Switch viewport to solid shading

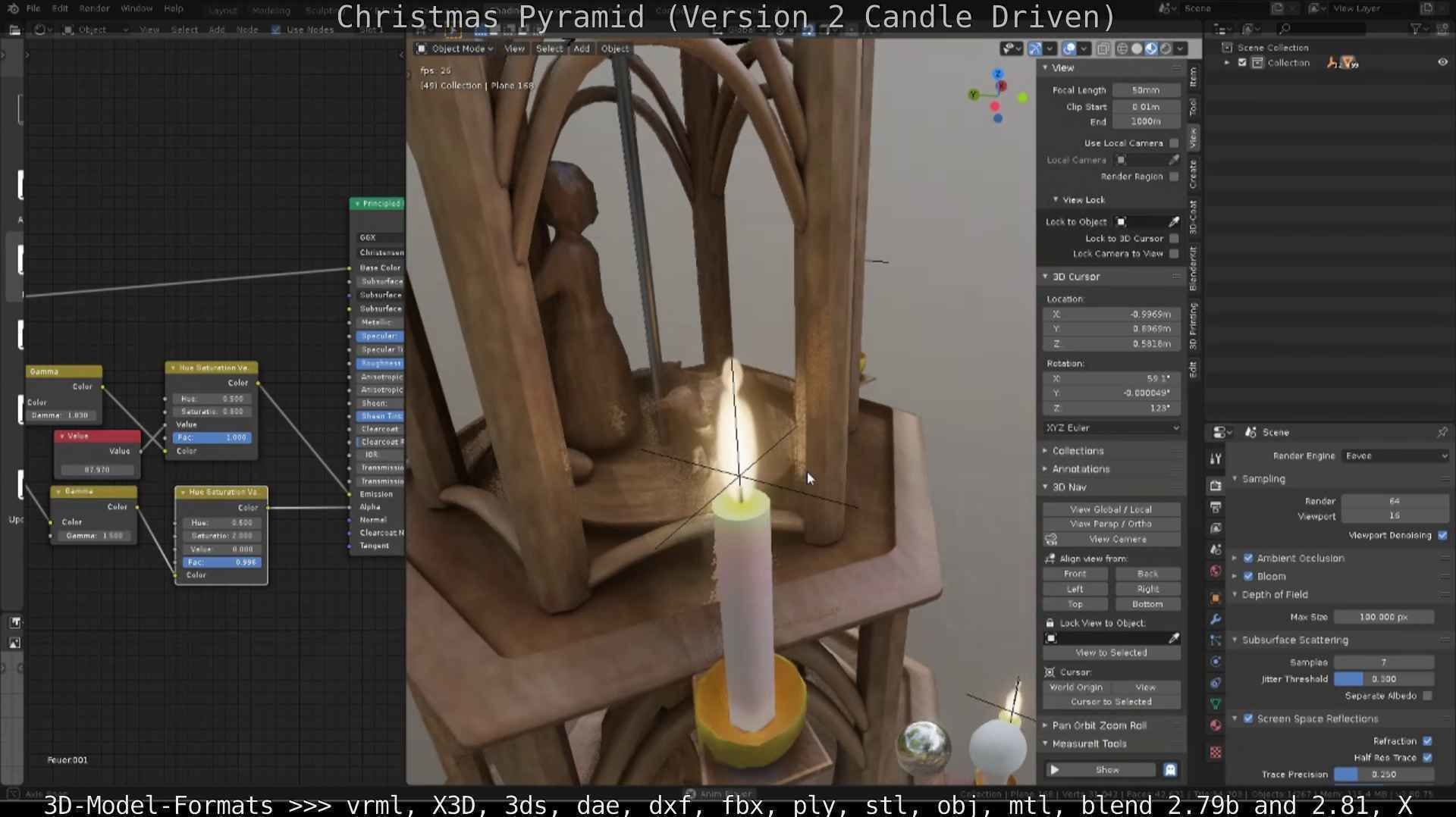tap(1137, 49)
